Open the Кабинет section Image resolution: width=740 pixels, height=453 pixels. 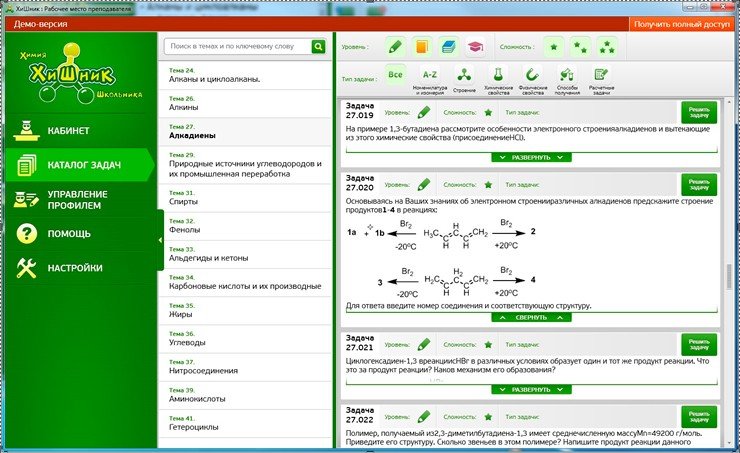pos(80,131)
